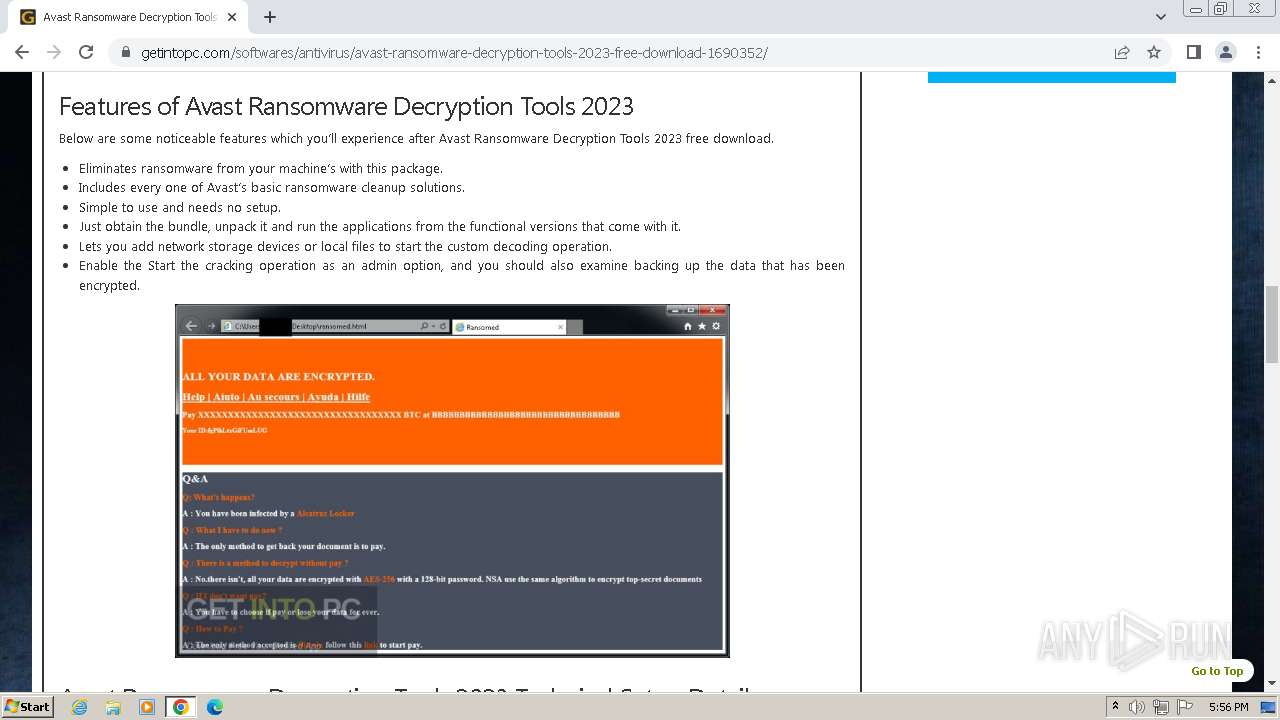Image resolution: width=1280 pixels, height=720 pixels.
Task: Click 'Just obtain the bundle, unpack it' bullet
Action: tap(380, 226)
